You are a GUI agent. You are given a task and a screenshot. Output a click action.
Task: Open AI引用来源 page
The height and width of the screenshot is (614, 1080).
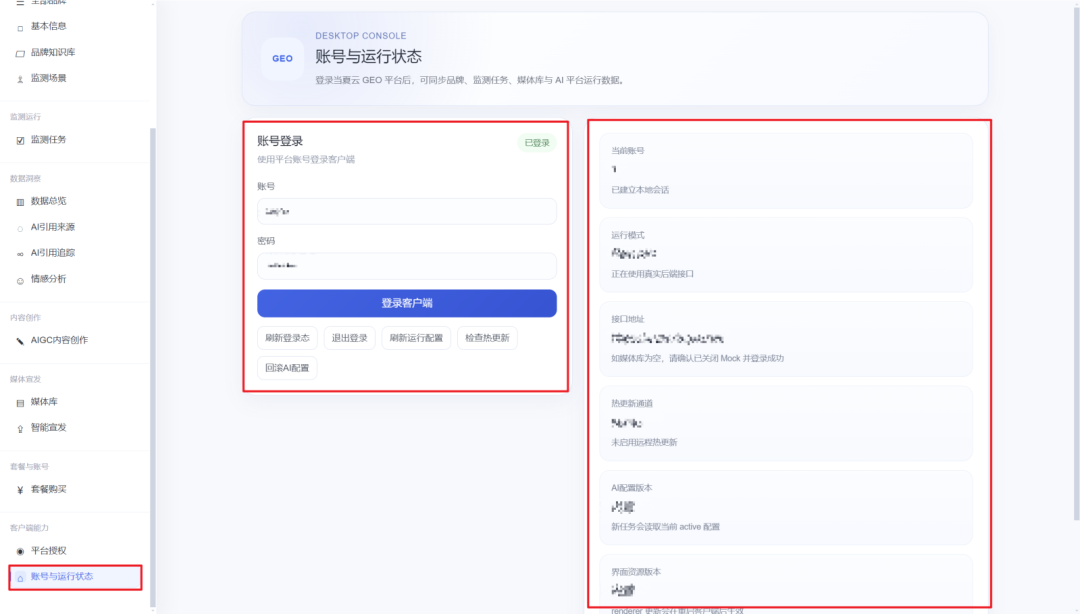click(x=53, y=227)
